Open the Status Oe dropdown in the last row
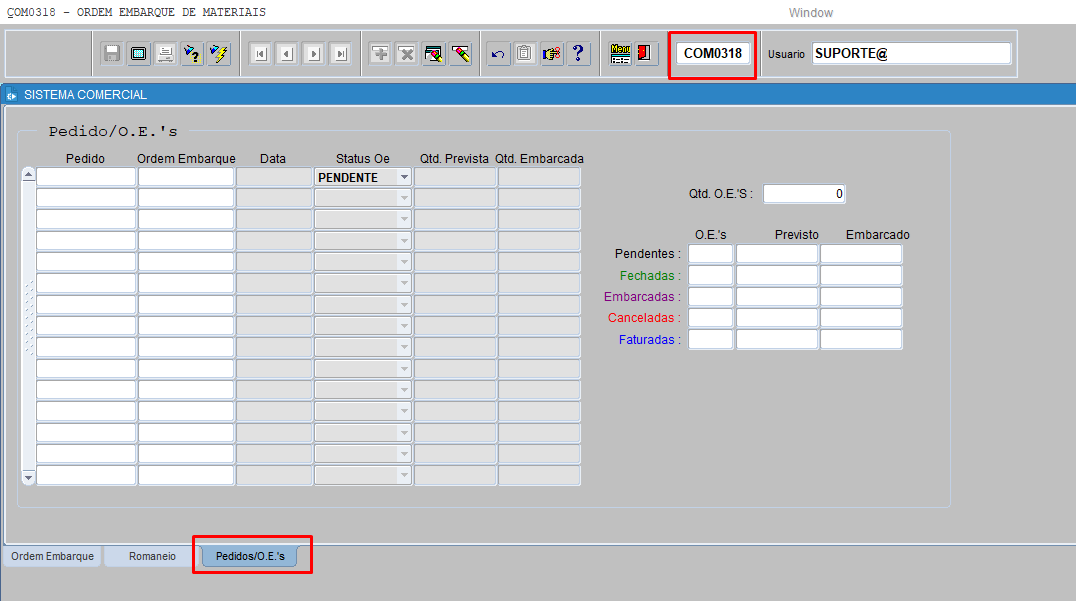This screenshot has height=601, width=1076. tap(404, 475)
